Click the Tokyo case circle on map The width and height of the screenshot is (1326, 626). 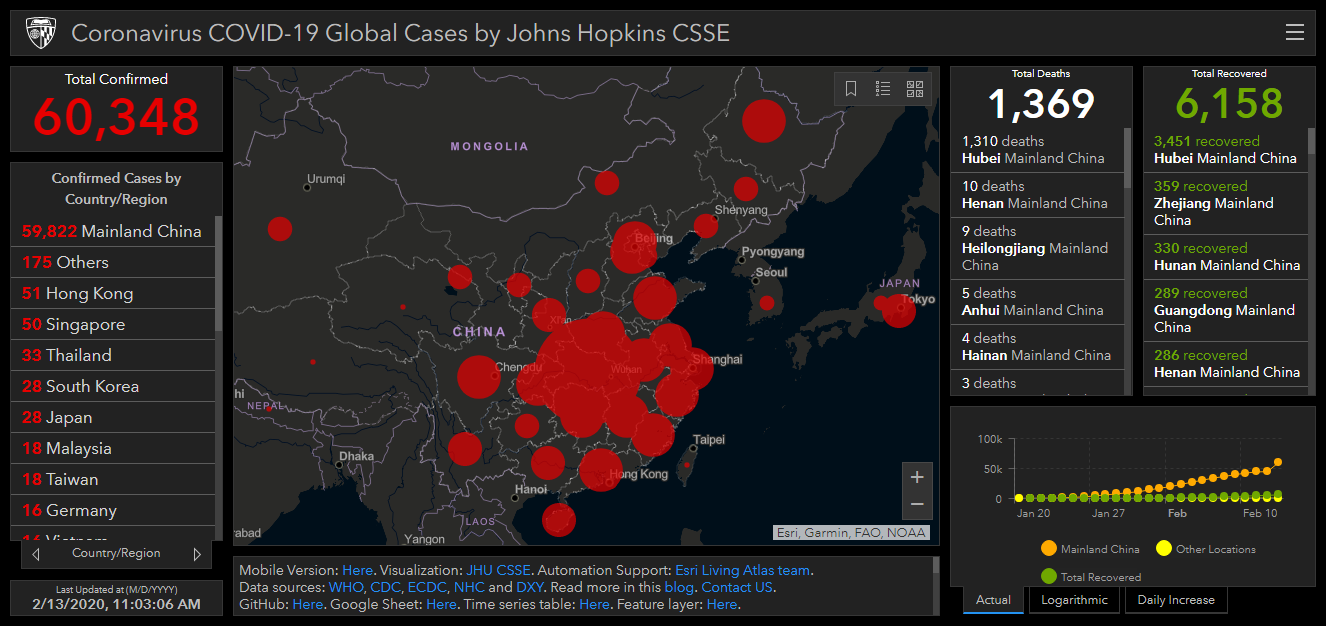pyautogui.click(x=899, y=311)
